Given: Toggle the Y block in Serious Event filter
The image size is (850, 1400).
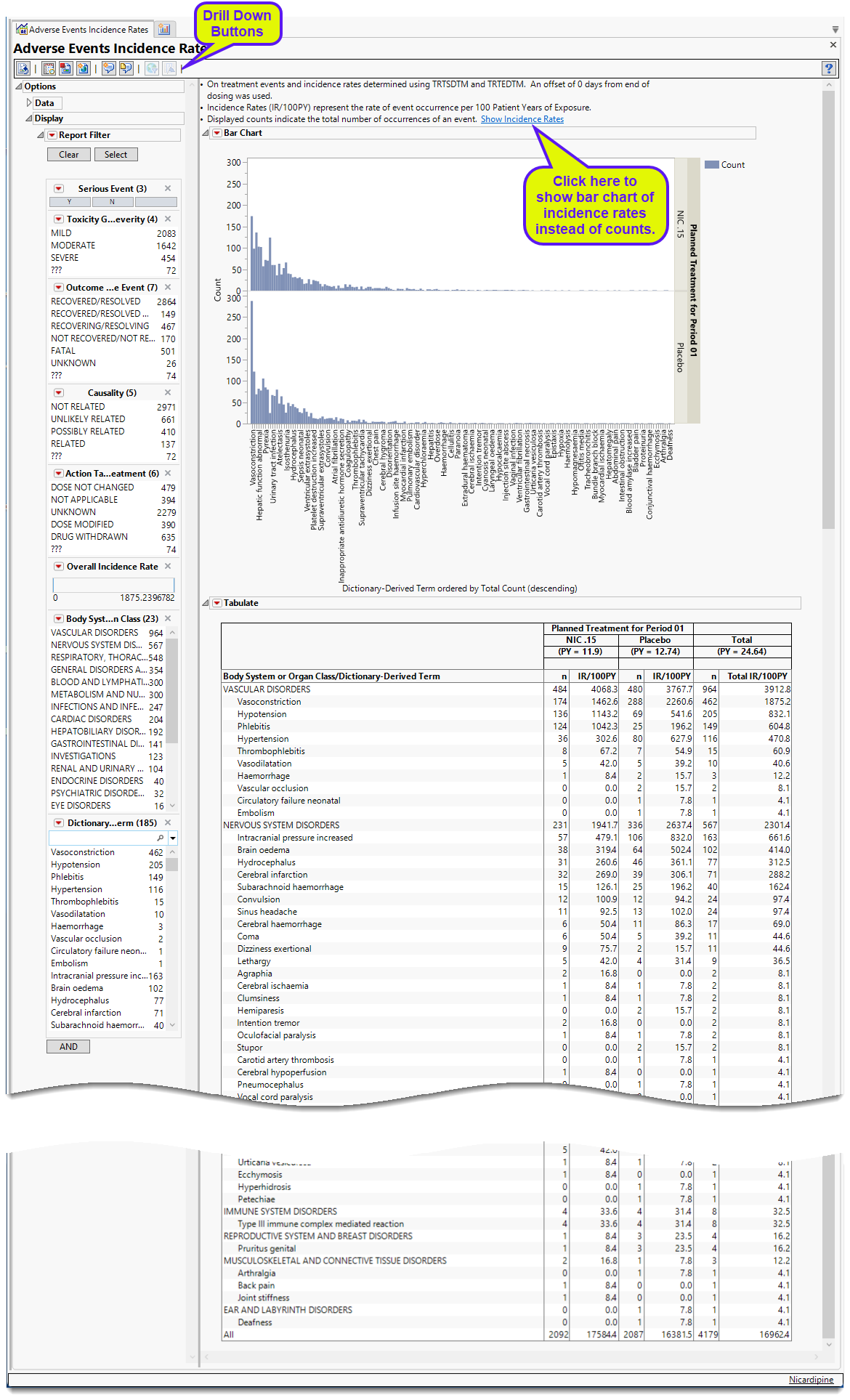Looking at the screenshot, I should 70,202.
